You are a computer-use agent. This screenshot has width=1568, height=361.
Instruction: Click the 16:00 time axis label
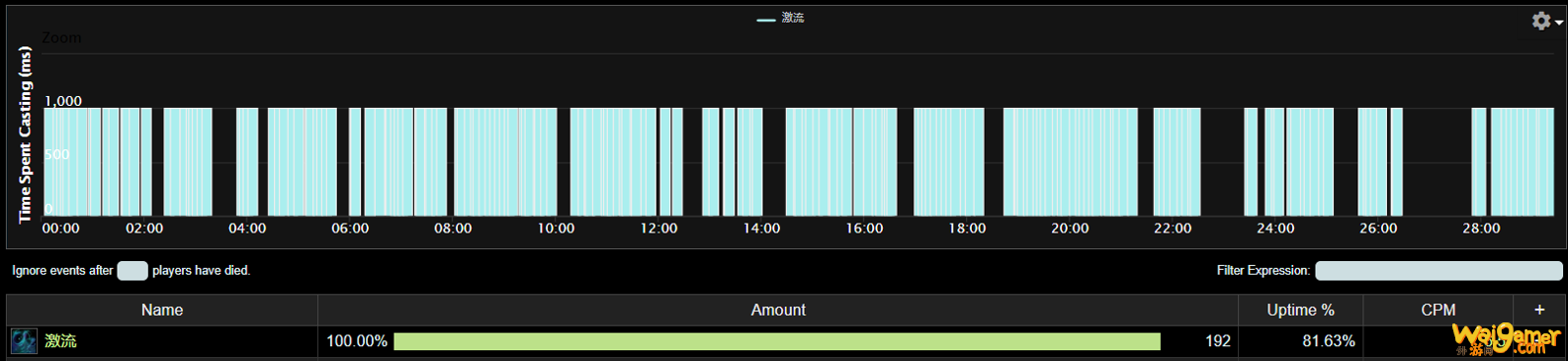864,228
